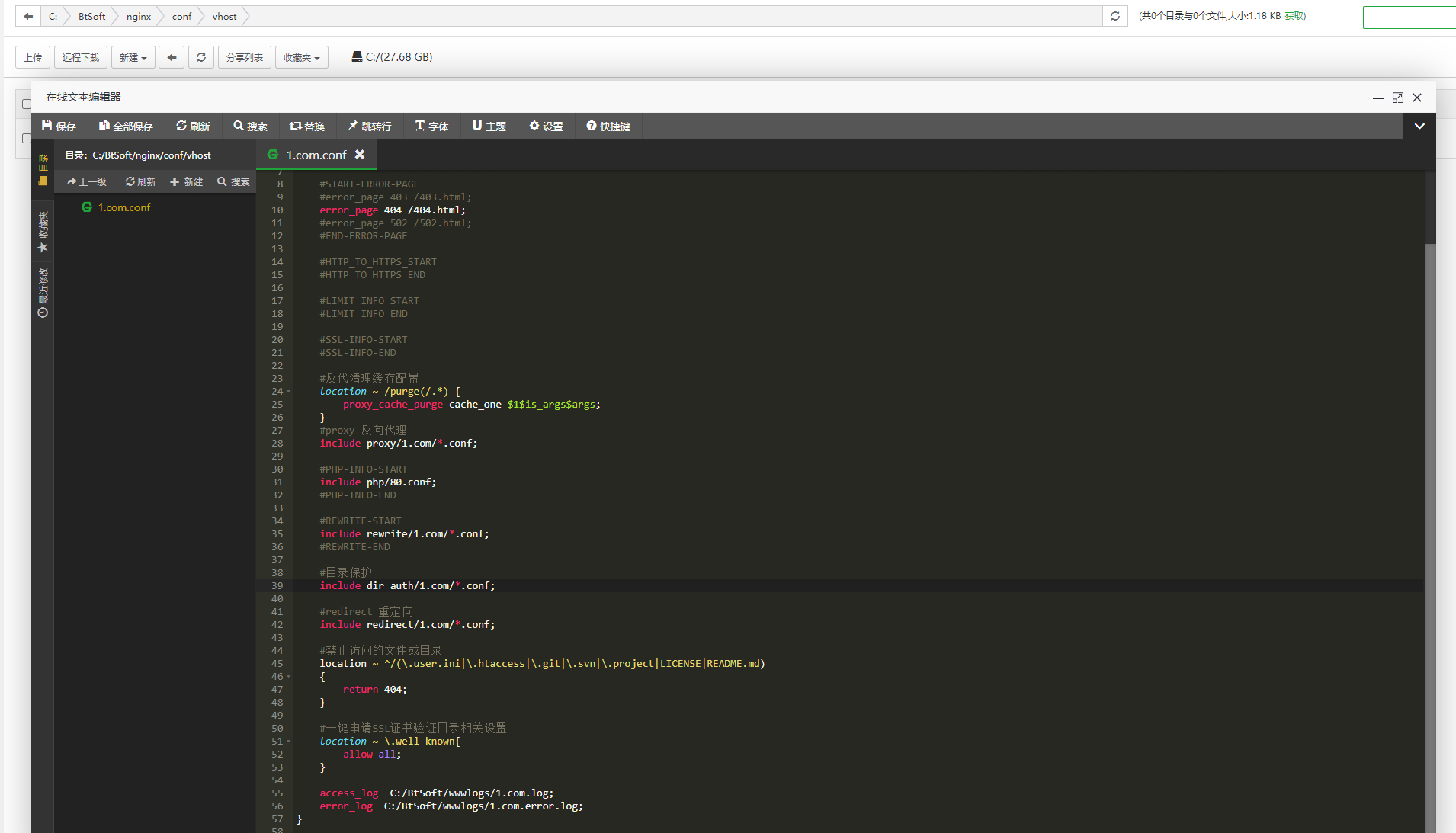1456x833 pixels.
Task: Click the C:/(27.68 GB) disk entry
Action: (392, 57)
